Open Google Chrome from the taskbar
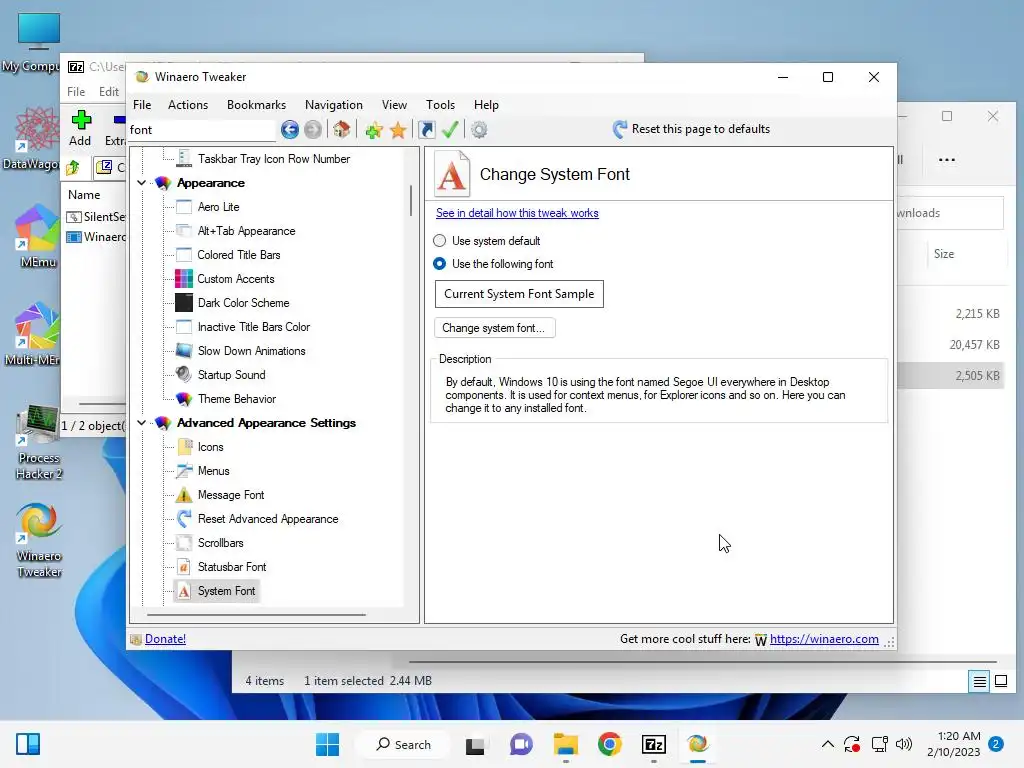The width and height of the screenshot is (1024, 768). click(x=609, y=744)
